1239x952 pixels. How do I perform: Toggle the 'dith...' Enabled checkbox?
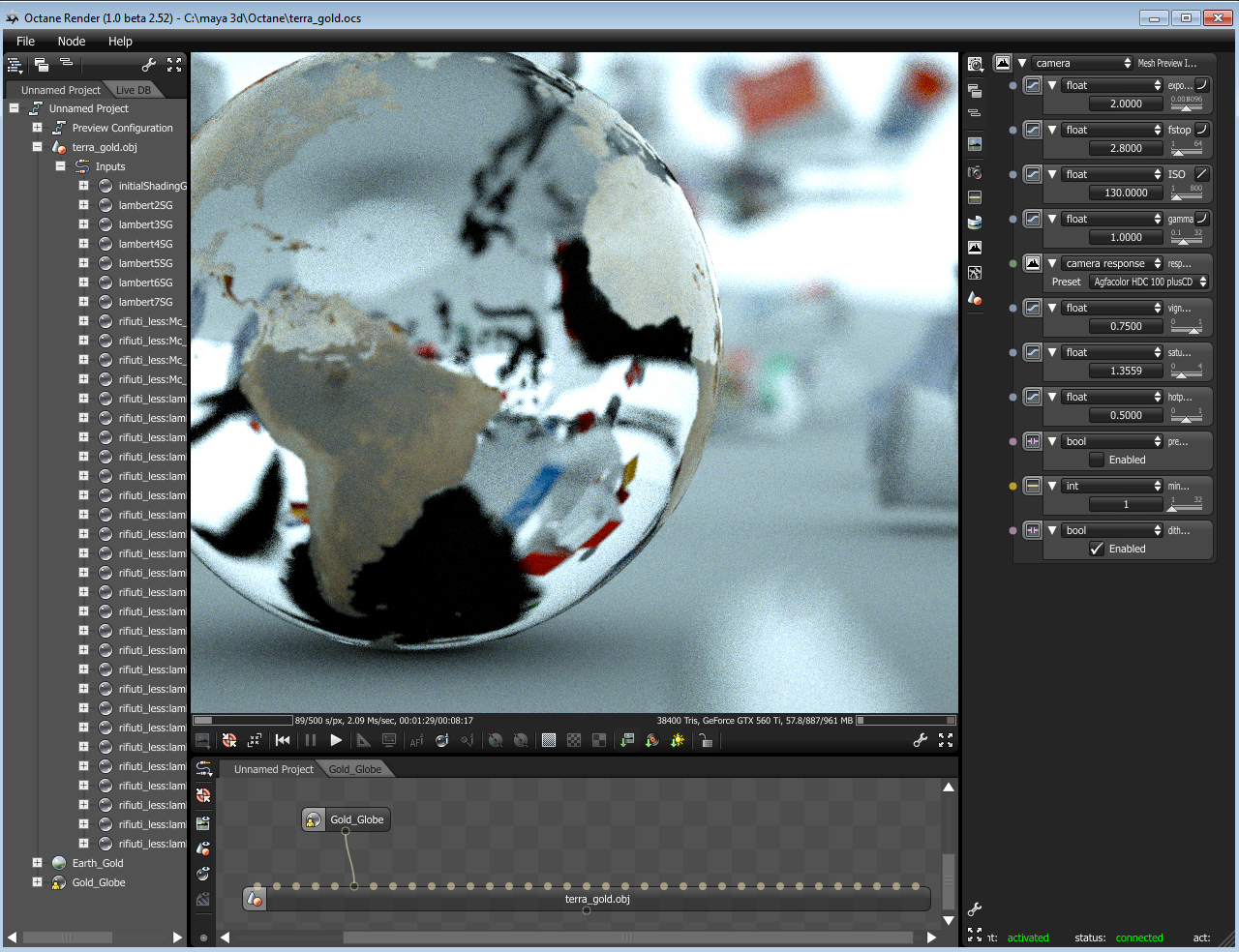point(1097,549)
